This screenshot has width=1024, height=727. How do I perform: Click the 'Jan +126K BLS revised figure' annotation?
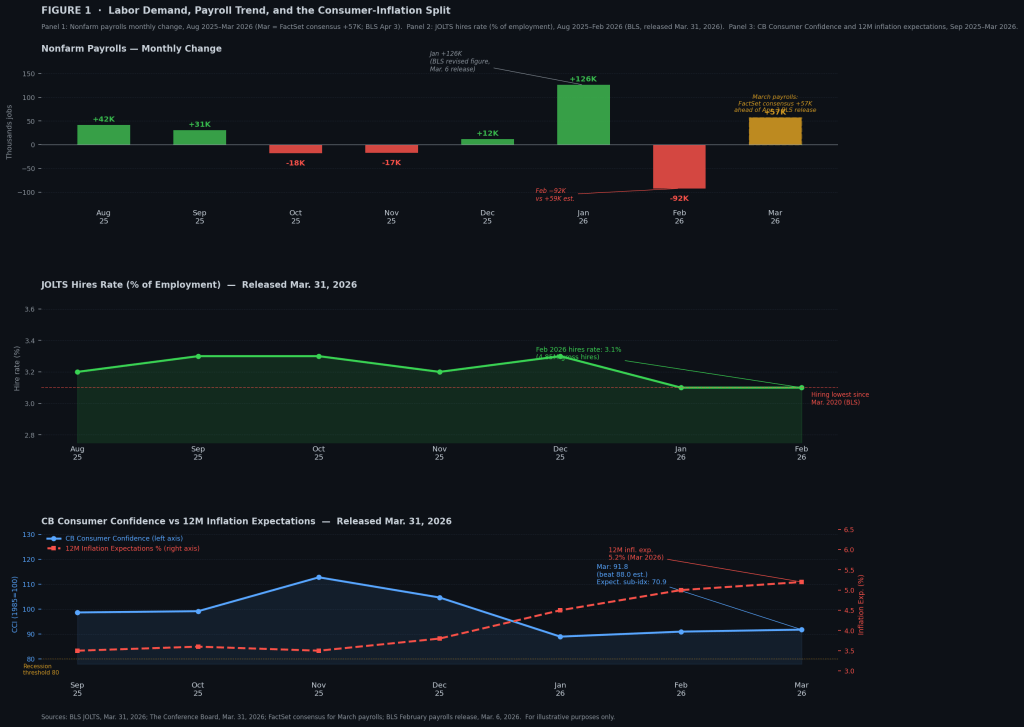[x=460, y=61]
